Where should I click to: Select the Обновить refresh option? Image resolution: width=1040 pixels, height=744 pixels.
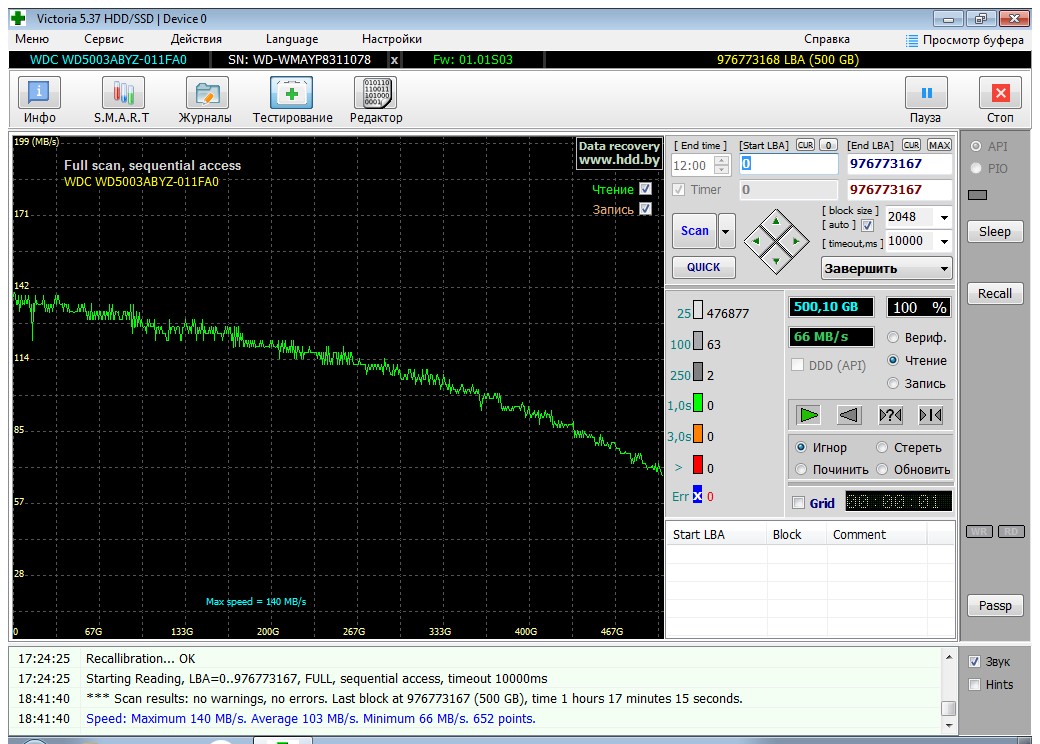coord(882,469)
